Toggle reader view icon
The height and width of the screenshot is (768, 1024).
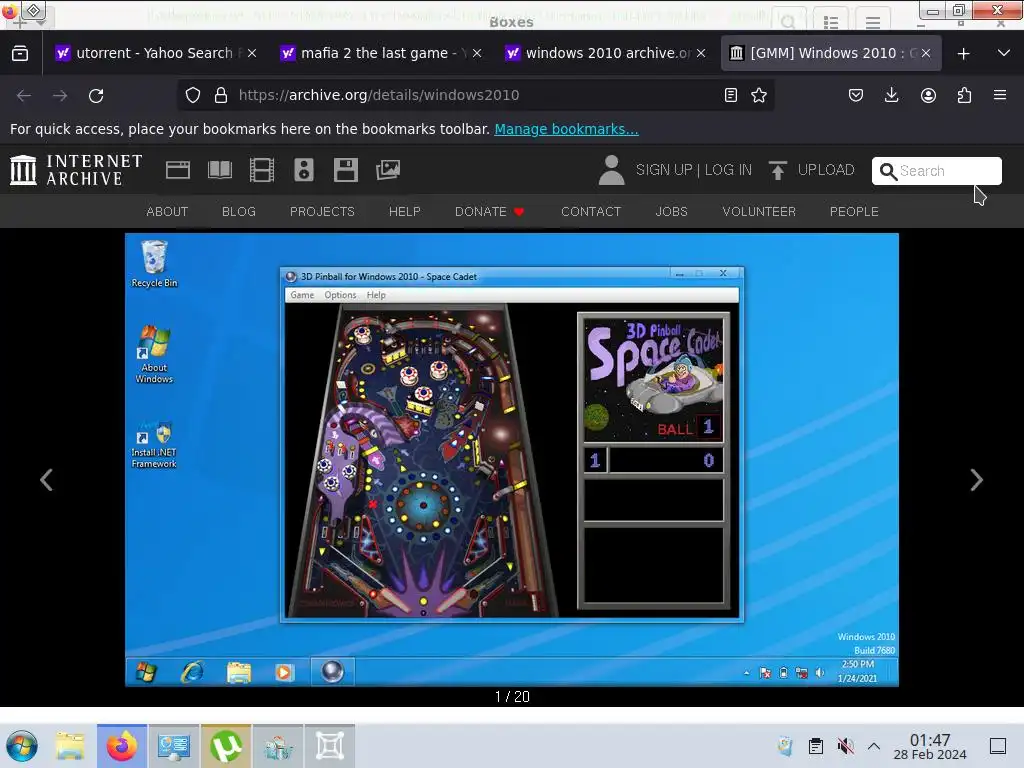[731, 95]
